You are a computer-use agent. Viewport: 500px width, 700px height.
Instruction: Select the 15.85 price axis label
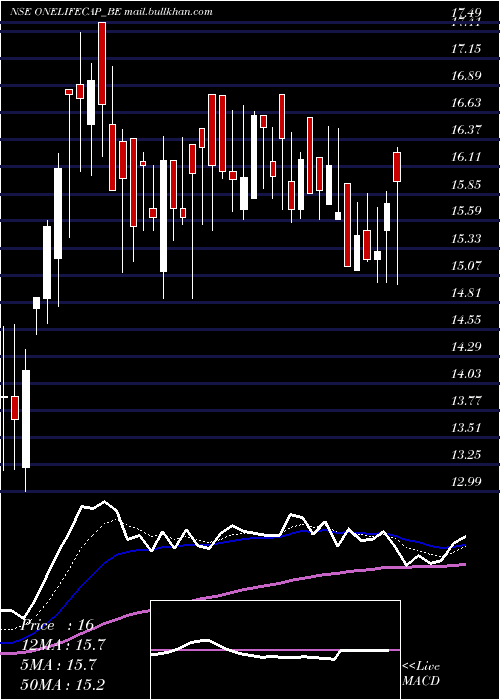(x=466, y=184)
